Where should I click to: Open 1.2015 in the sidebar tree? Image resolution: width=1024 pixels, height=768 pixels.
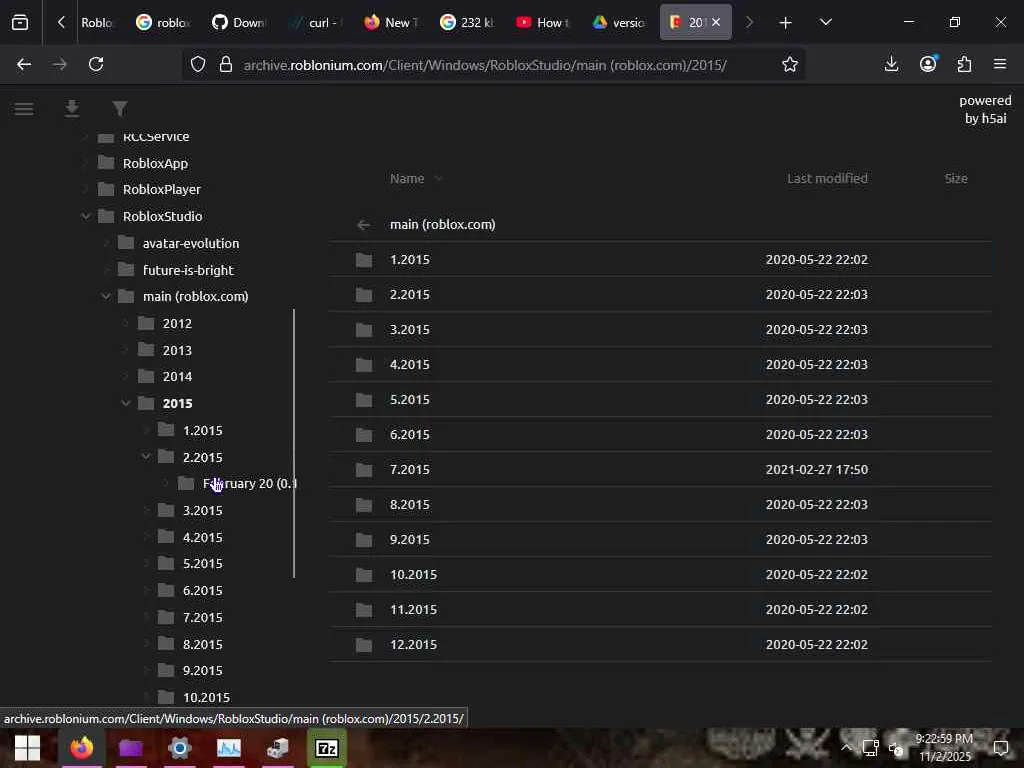pyautogui.click(x=202, y=430)
